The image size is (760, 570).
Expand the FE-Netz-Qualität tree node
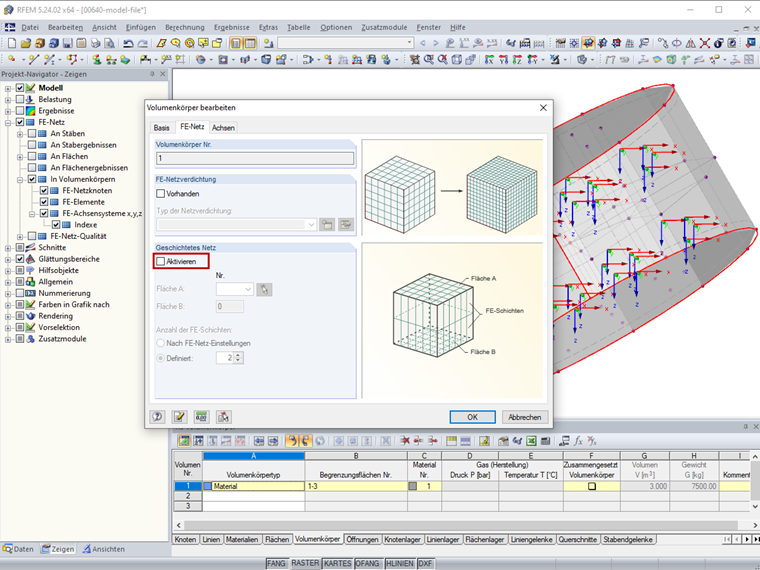coord(20,236)
